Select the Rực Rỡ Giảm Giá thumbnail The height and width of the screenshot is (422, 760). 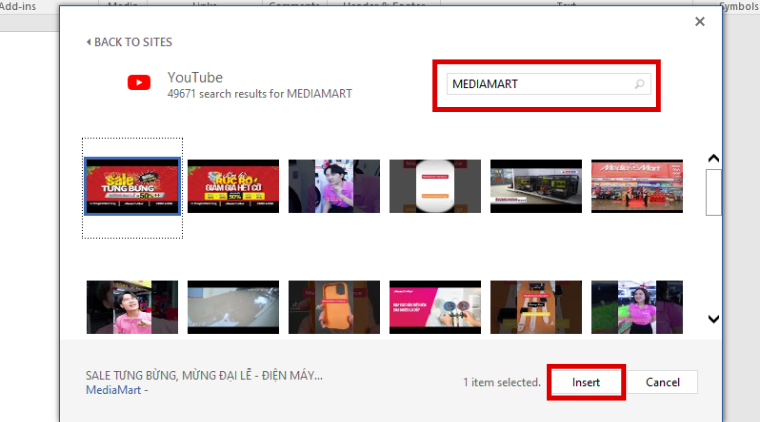click(x=233, y=186)
